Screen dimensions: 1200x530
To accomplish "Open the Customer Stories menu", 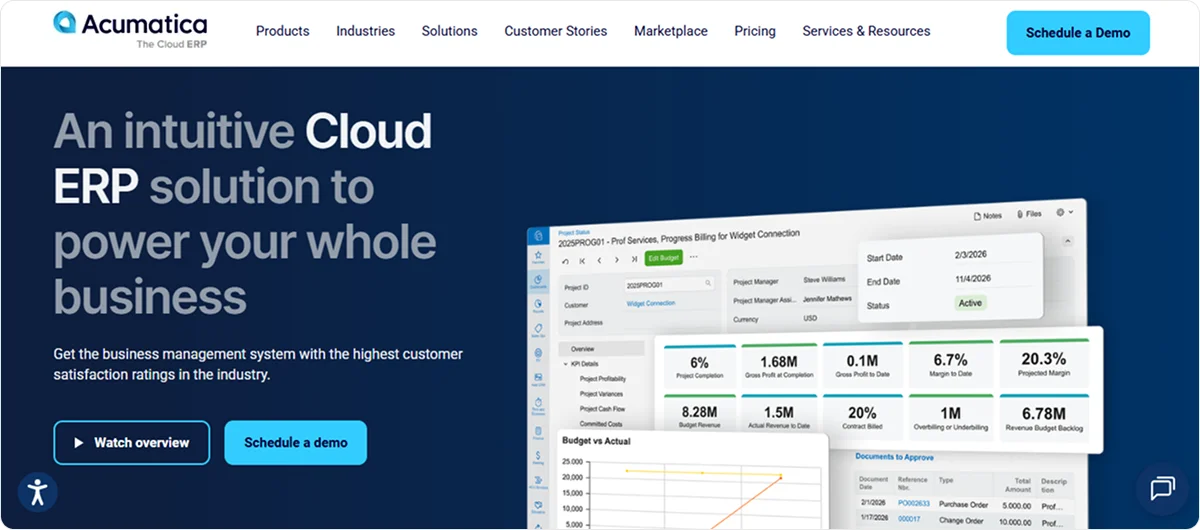I will (x=556, y=31).
